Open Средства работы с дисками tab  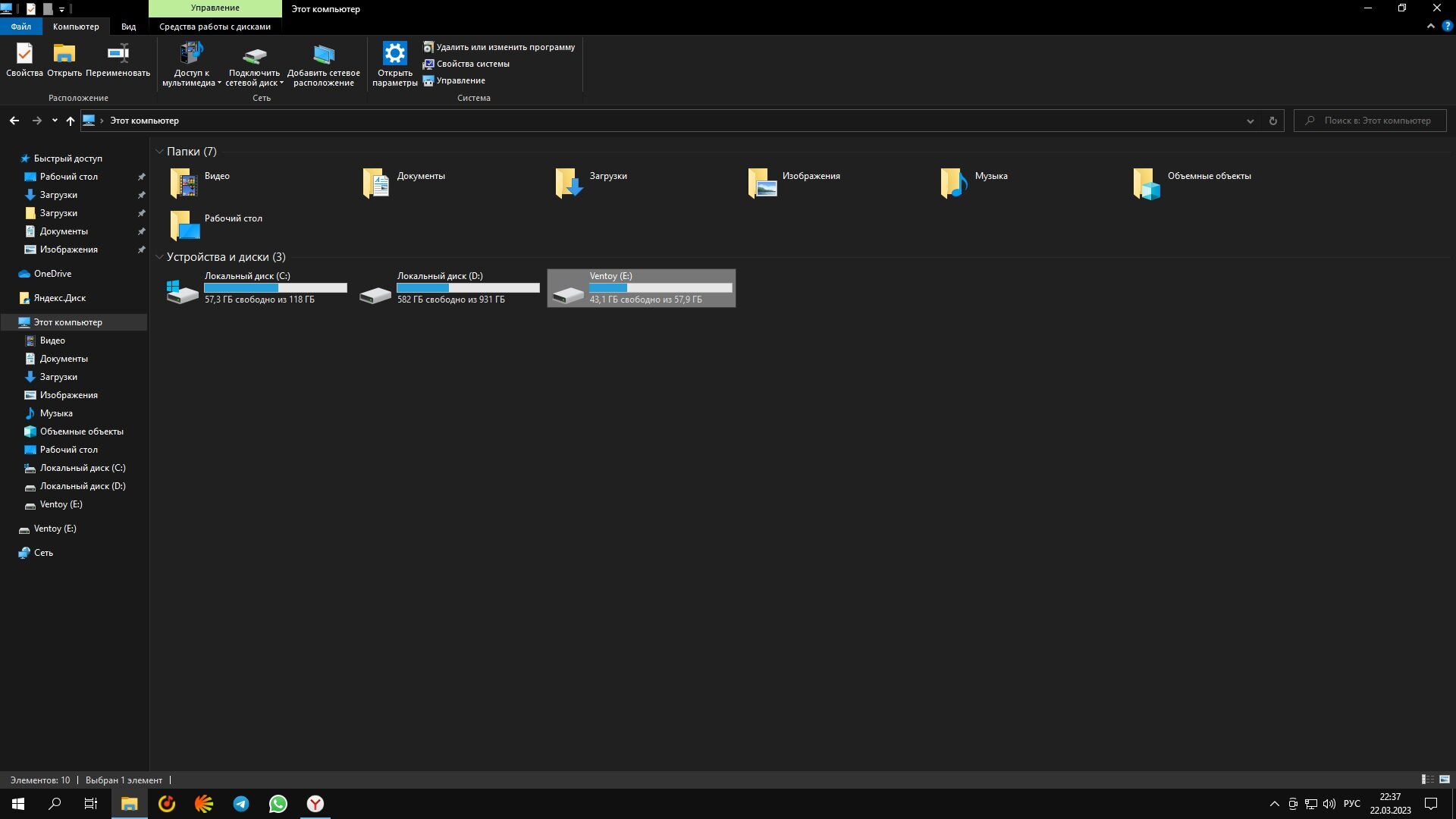tap(215, 27)
